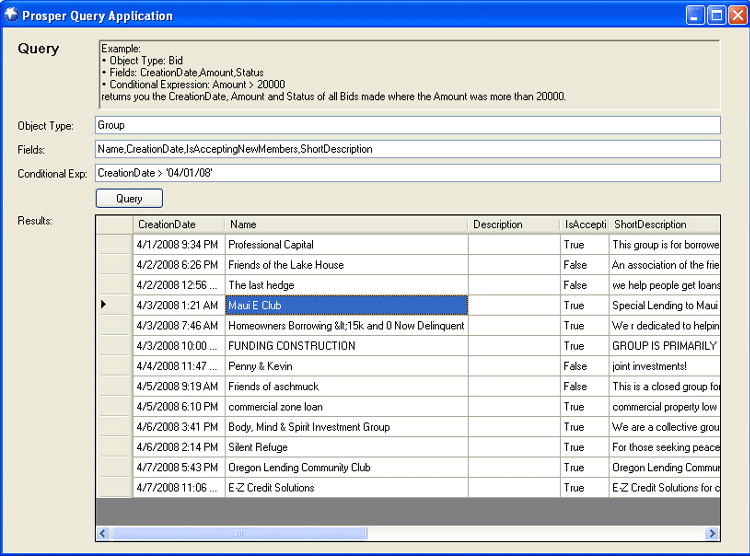Click the horizontal scrollbar right arrow
Image resolution: width=750 pixels, height=556 pixels.
(x=712, y=534)
